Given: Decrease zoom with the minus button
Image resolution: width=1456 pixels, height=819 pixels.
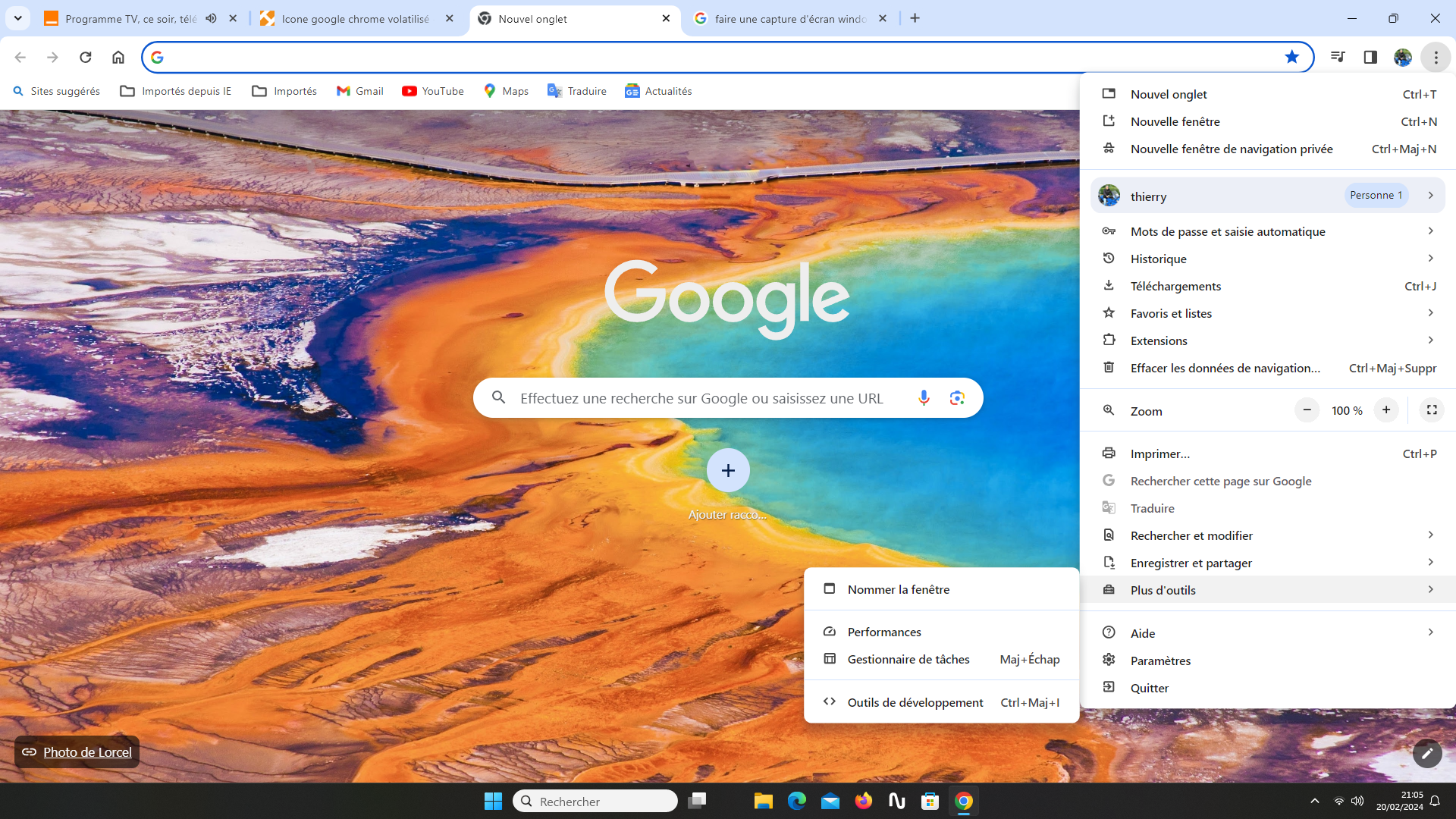Looking at the screenshot, I should point(1307,410).
